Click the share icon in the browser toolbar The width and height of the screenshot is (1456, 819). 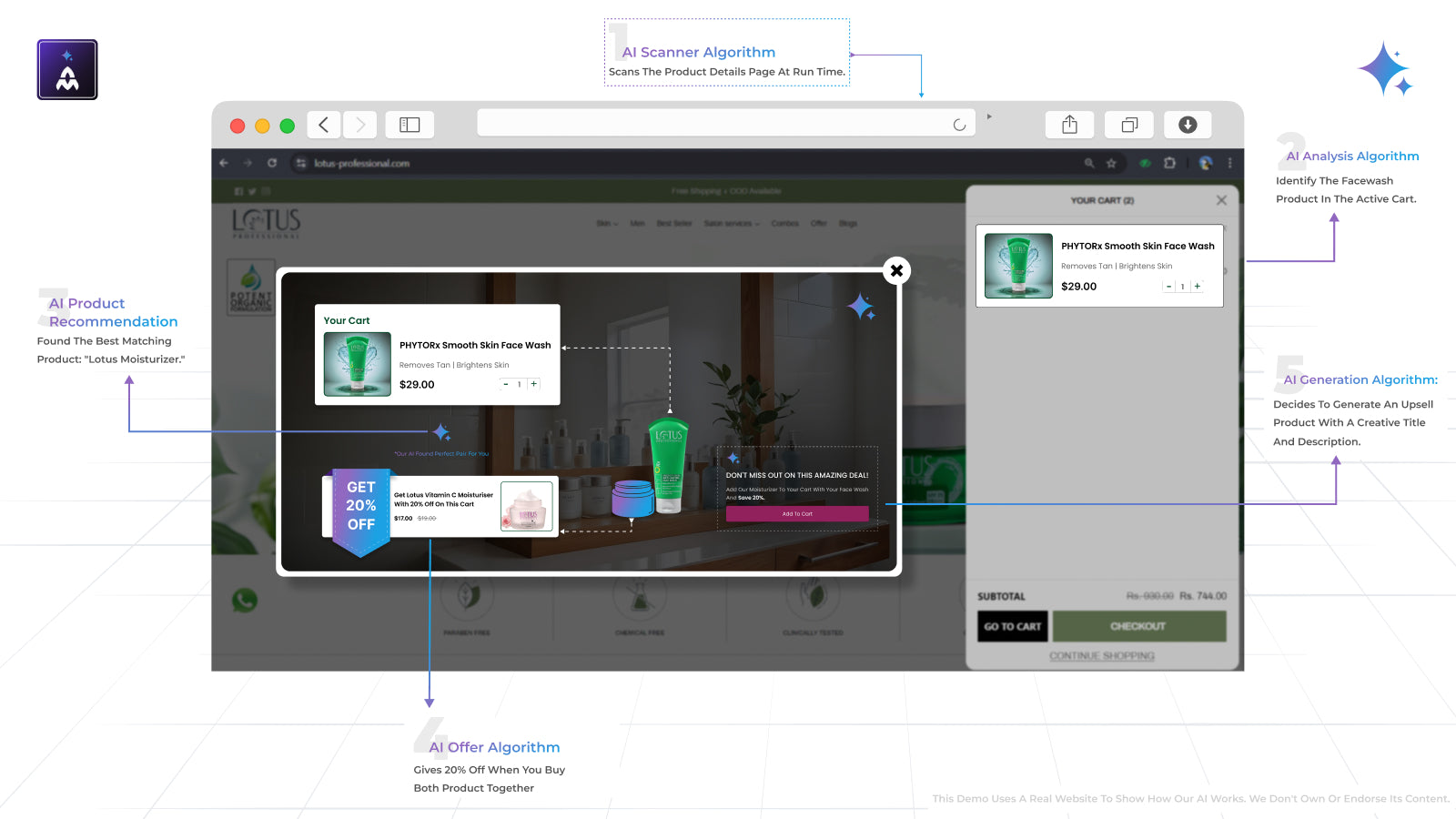[1069, 125]
